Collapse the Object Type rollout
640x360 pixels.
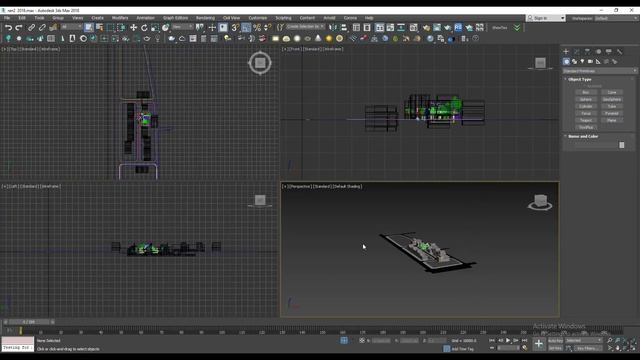[580, 79]
